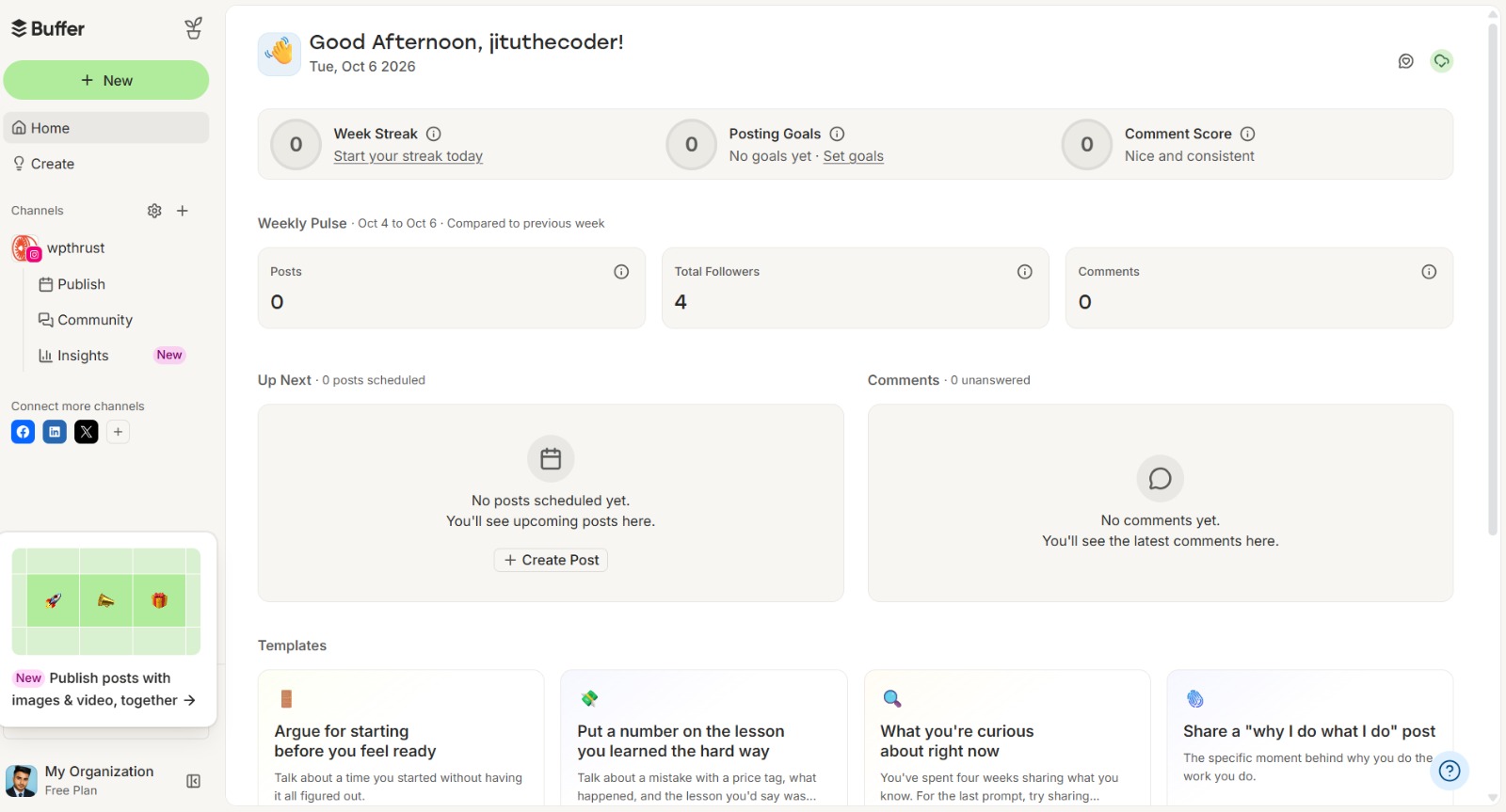The width and height of the screenshot is (1506, 812).
Task: Open channel settings gear icon
Action: (154, 211)
